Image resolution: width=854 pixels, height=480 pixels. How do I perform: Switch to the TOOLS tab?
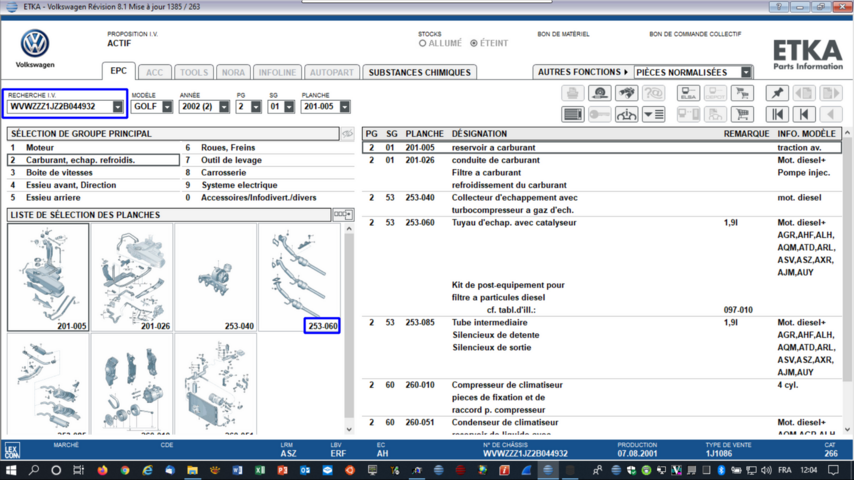[194, 72]
